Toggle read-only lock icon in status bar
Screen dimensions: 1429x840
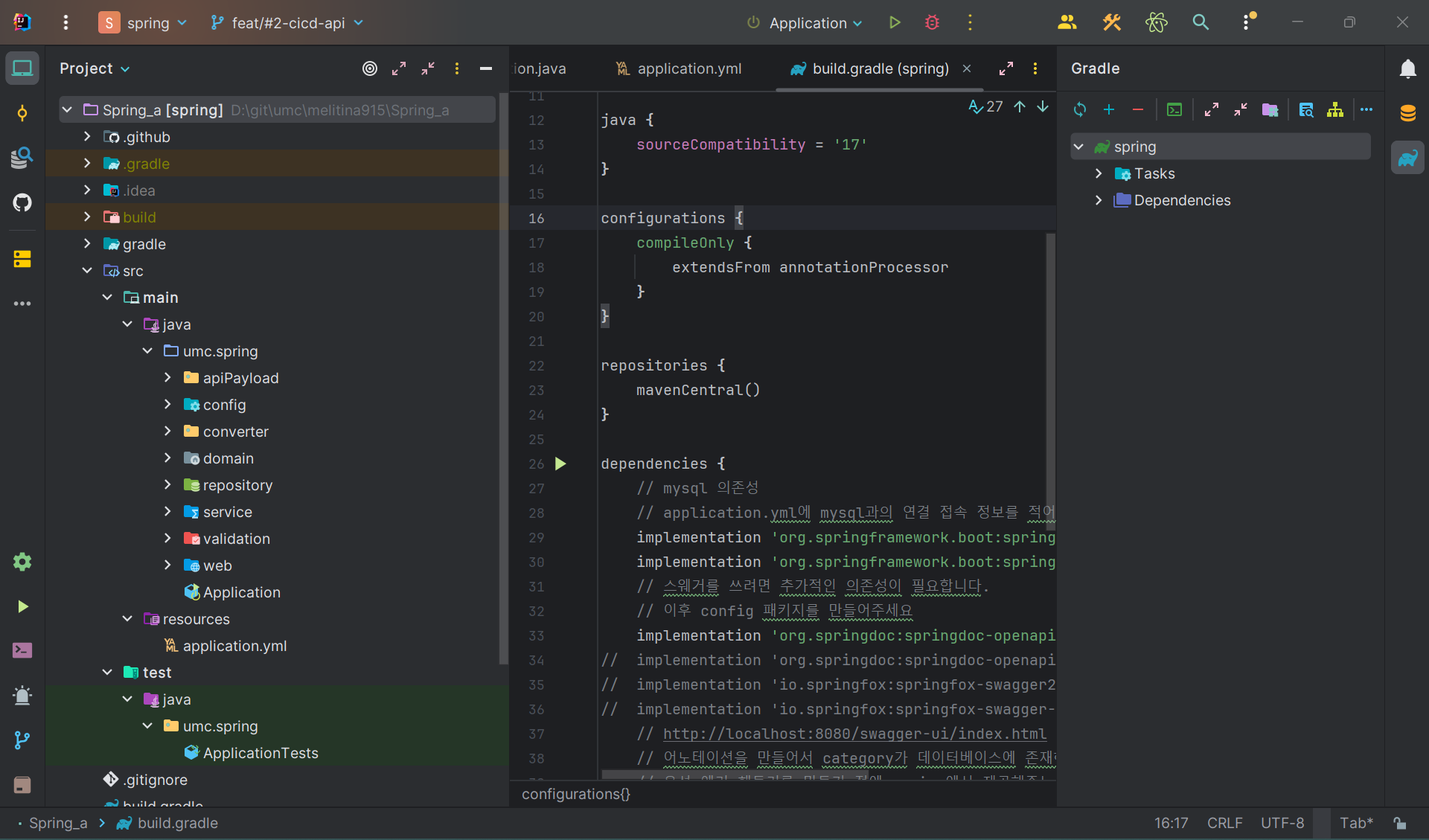1400,823
